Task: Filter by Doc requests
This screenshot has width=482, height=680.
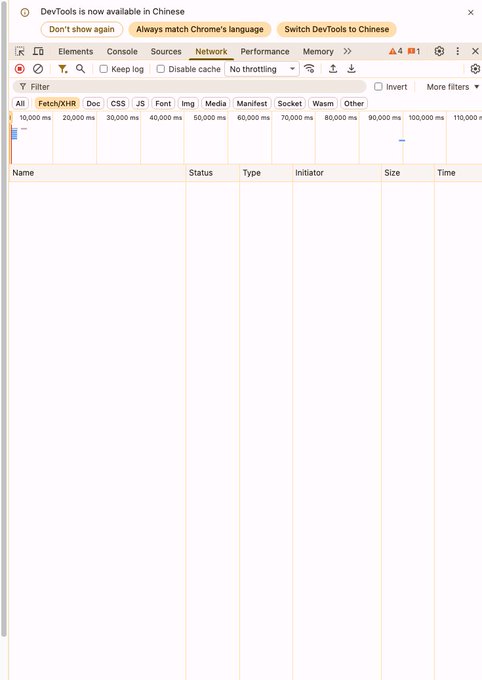Action: coord(93,104)
